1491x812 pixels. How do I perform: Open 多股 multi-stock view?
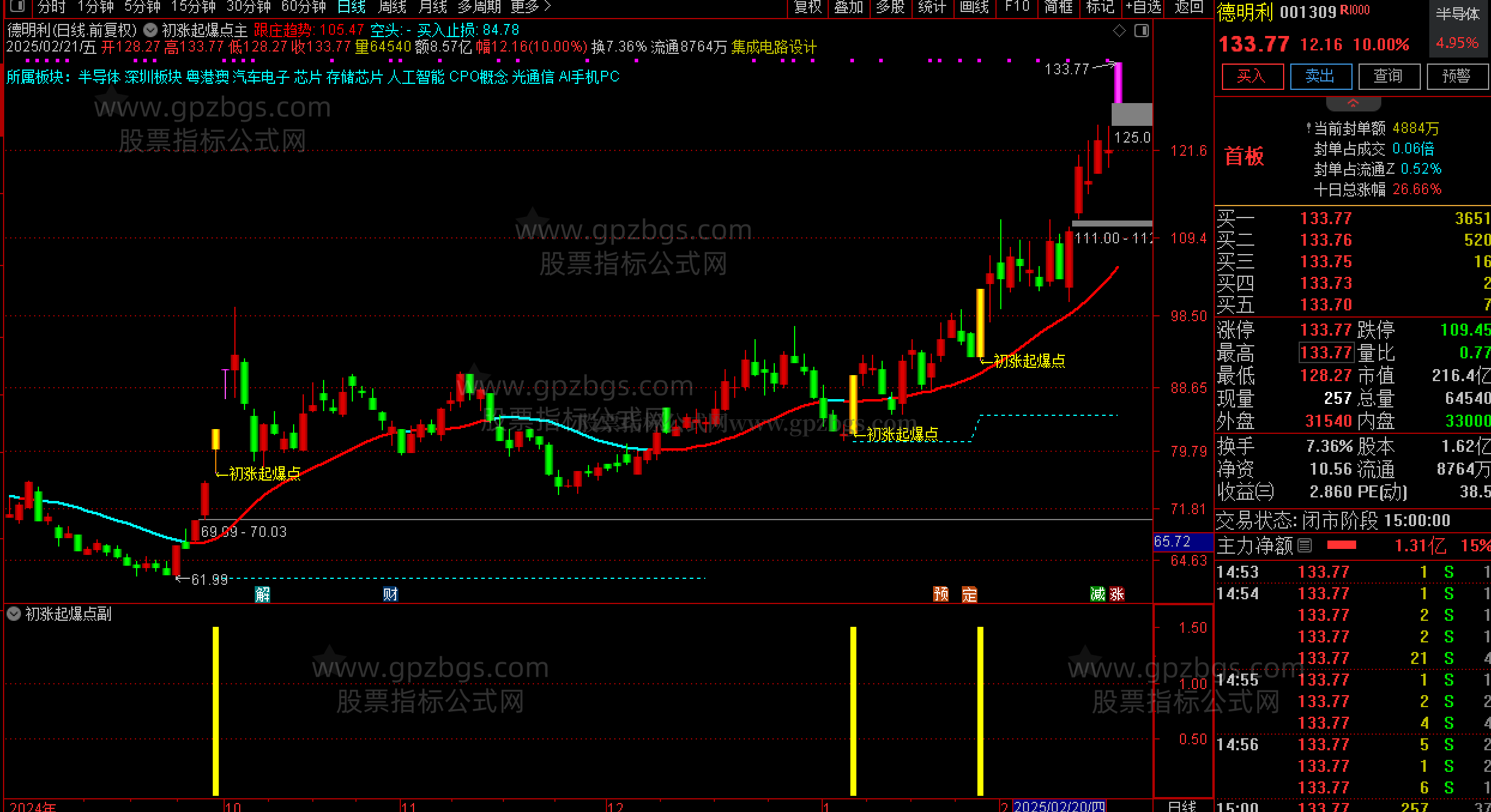(890, 7)
